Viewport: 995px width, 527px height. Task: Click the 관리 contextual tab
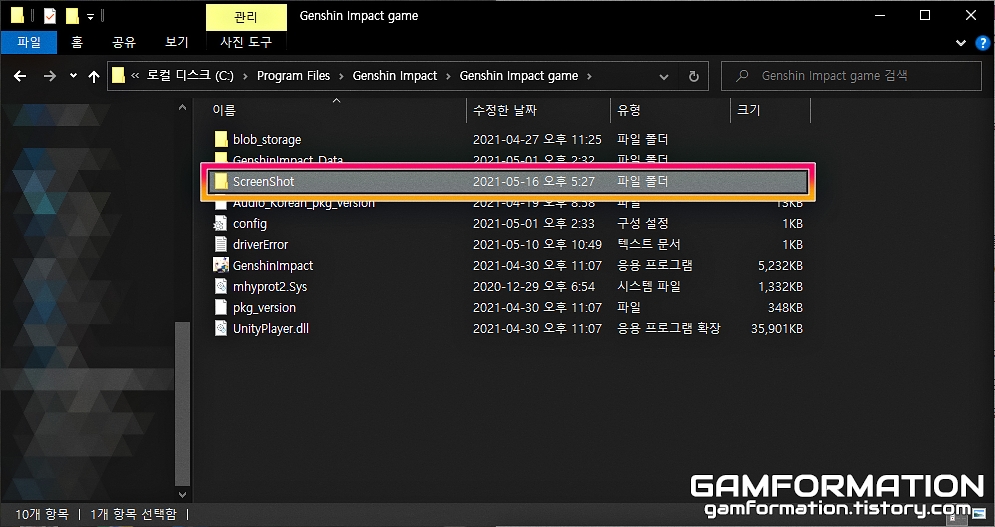pos(246,17)
